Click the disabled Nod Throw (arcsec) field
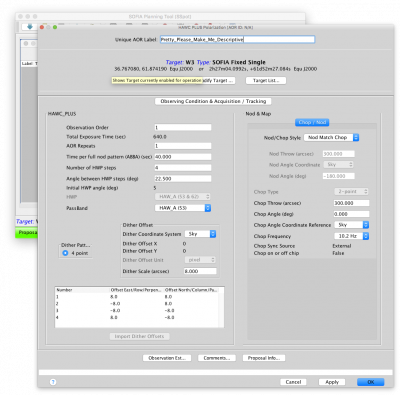This screenshot has width=400, height=395. click(x=339, y=154)
